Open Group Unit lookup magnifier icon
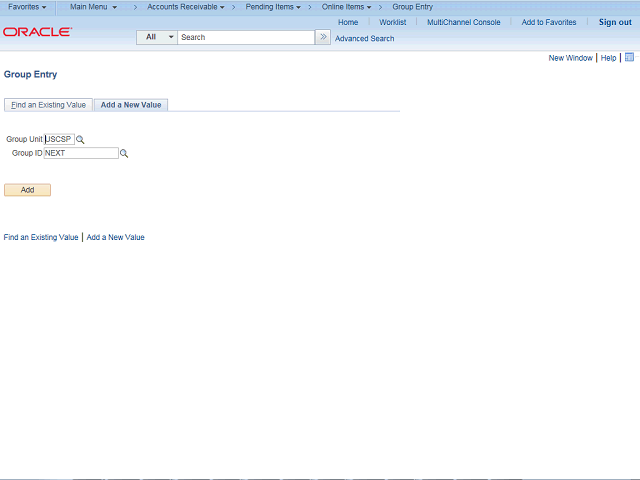This screenshot has width=640, height=480. tap(80, 140)
